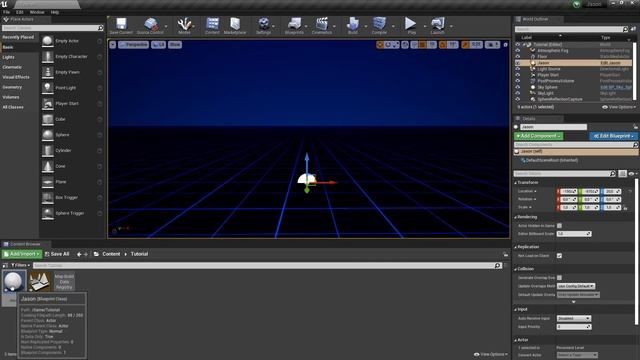Screen dimensions: 640x360
Task: Open the Marketplace from the toolbar
Action: 235,25
